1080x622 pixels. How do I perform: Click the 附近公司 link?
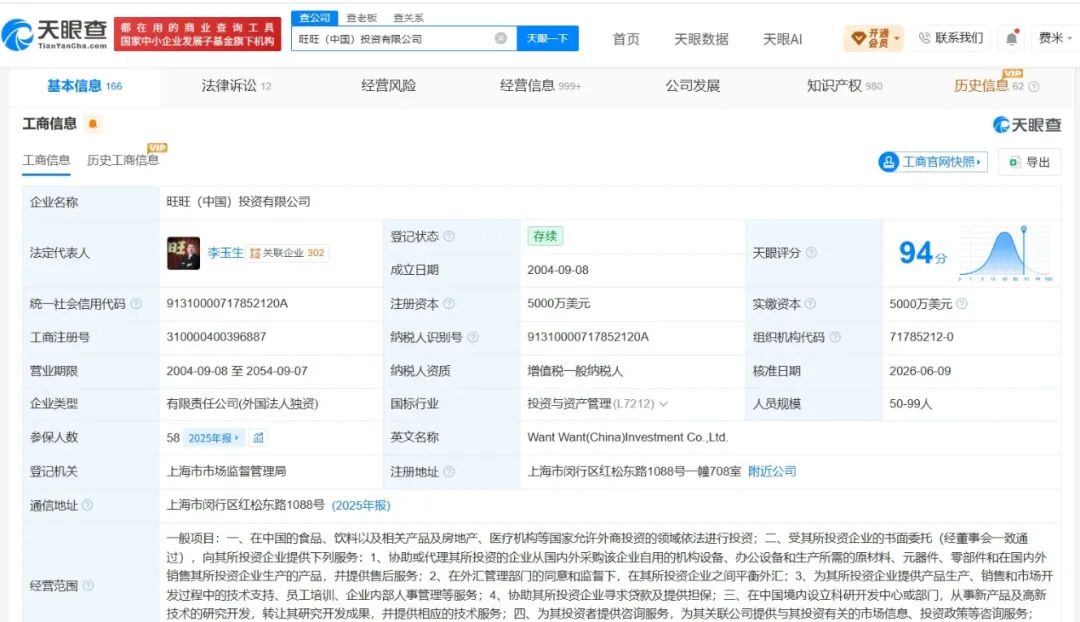click(x=772, y=472)
